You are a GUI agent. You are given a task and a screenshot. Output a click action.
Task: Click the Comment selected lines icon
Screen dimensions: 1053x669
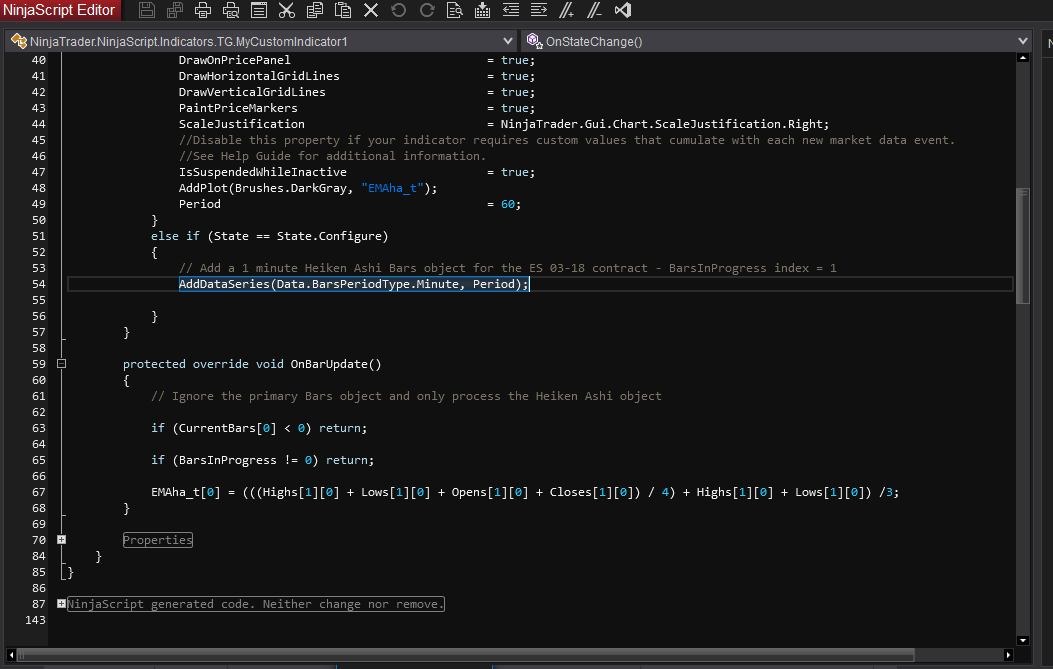pyautogui.click(x=567, y=11)
